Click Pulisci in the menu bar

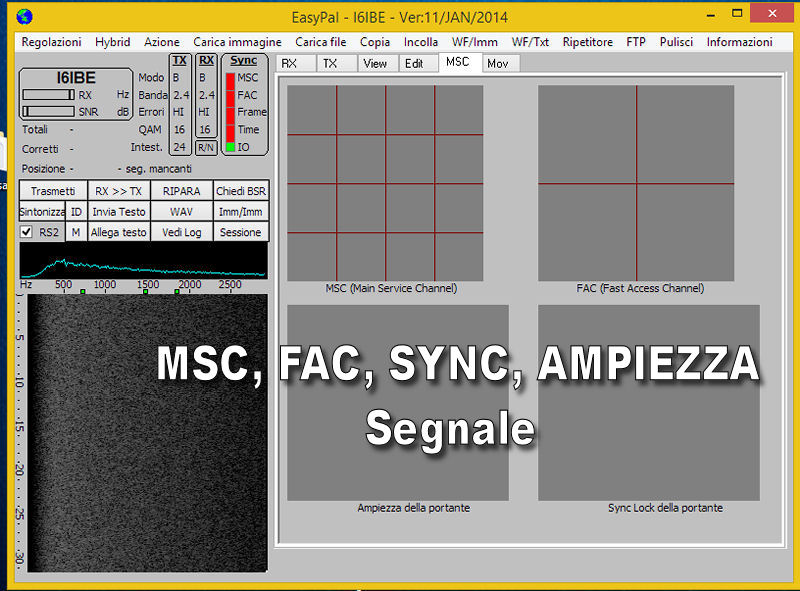(x=677, y=42)
